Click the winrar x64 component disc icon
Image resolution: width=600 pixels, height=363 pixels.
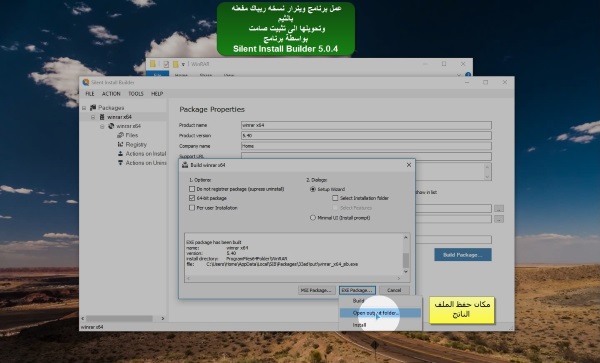pos(111,126)
